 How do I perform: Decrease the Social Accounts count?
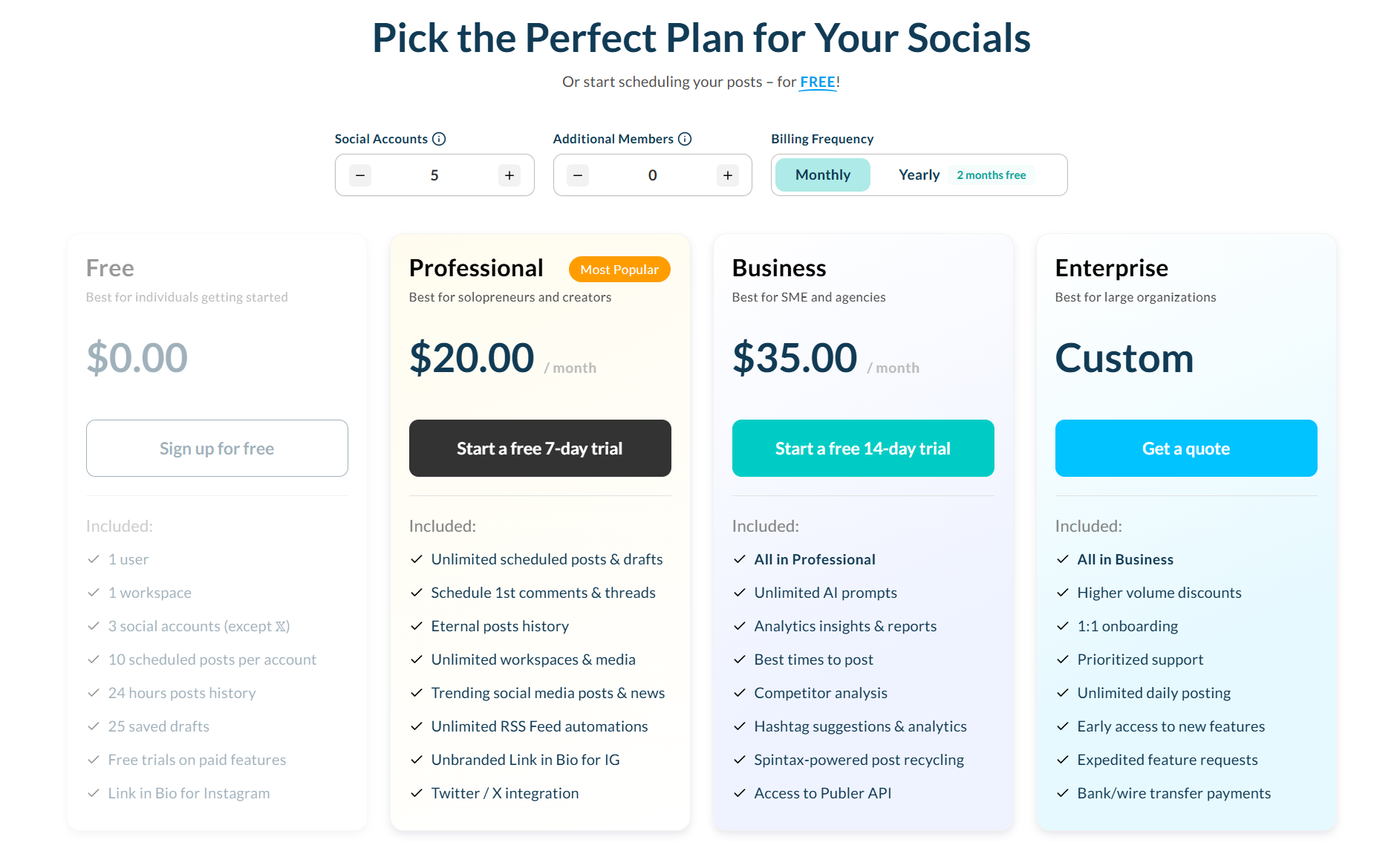360,175
